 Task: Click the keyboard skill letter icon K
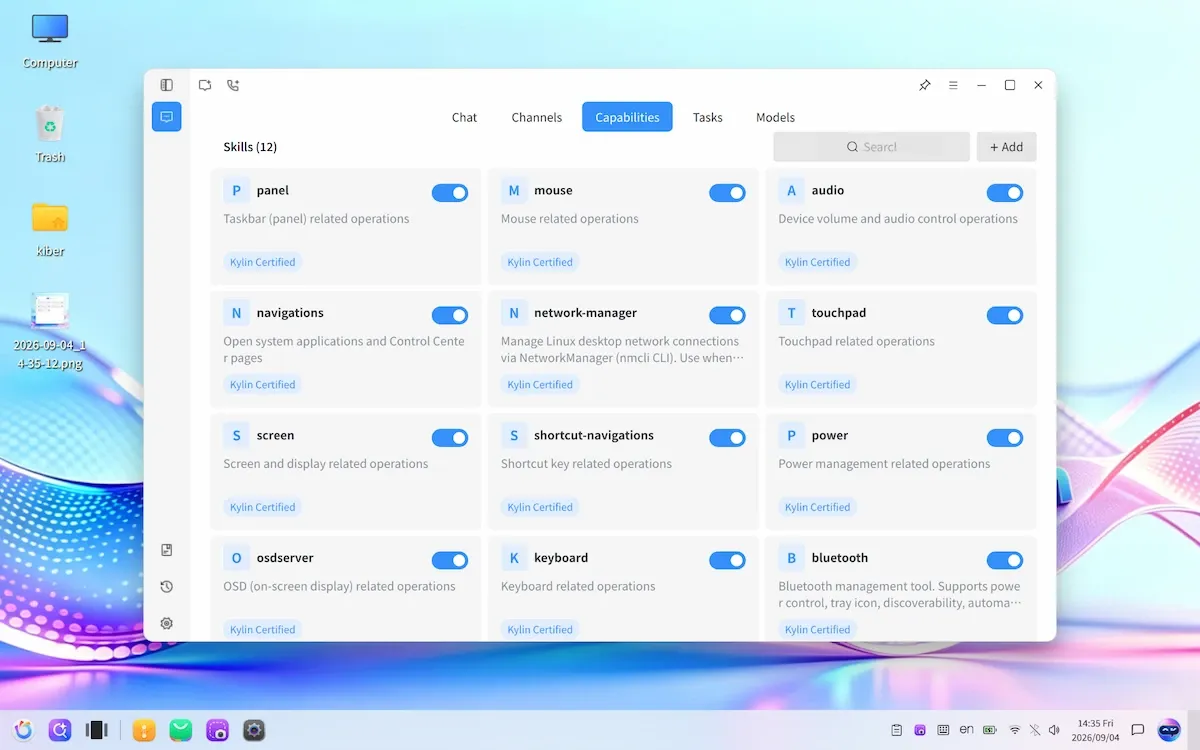point(514,558)
